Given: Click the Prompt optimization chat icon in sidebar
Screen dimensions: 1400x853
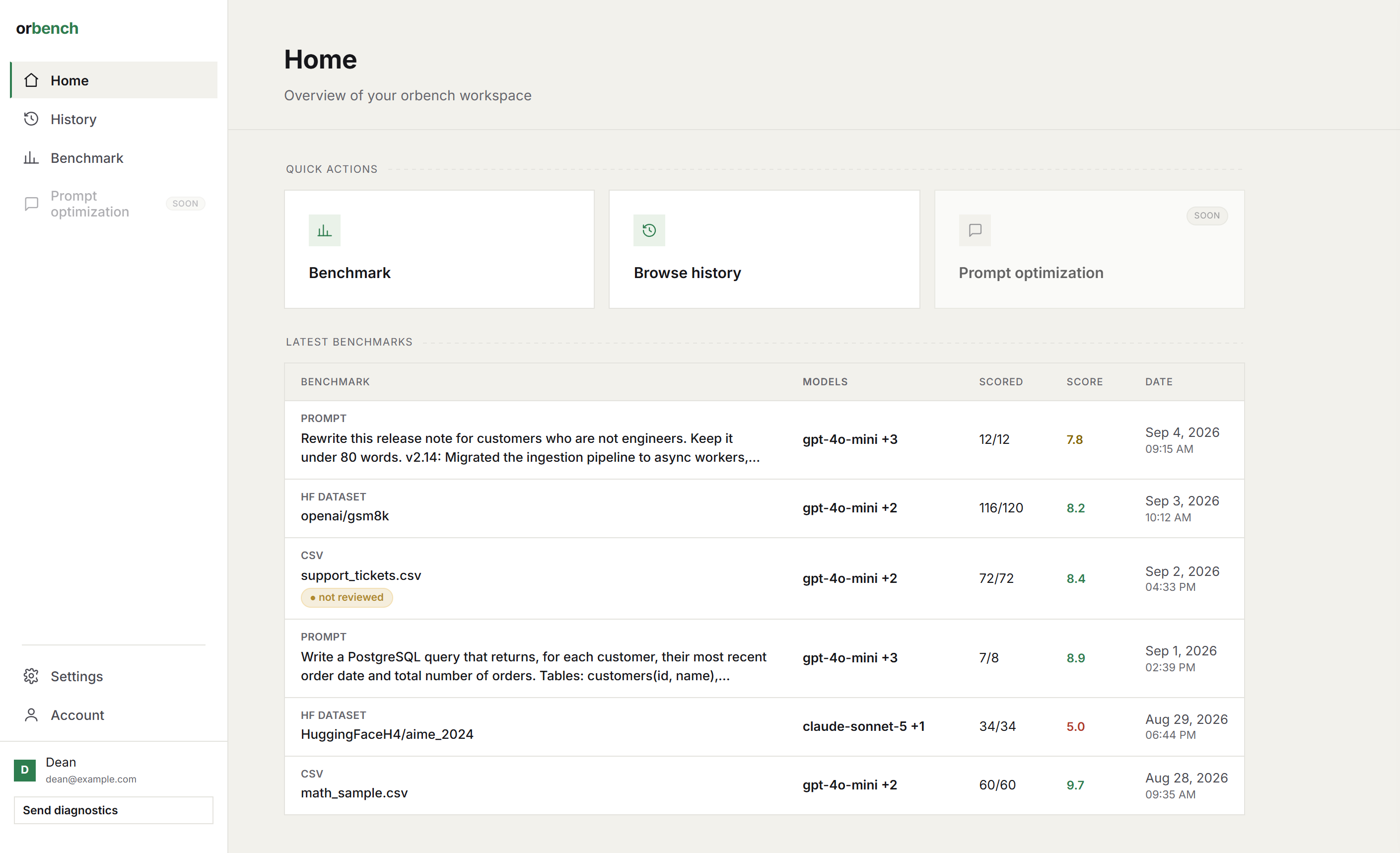Looking at the screenshot, I should [31, 204].
